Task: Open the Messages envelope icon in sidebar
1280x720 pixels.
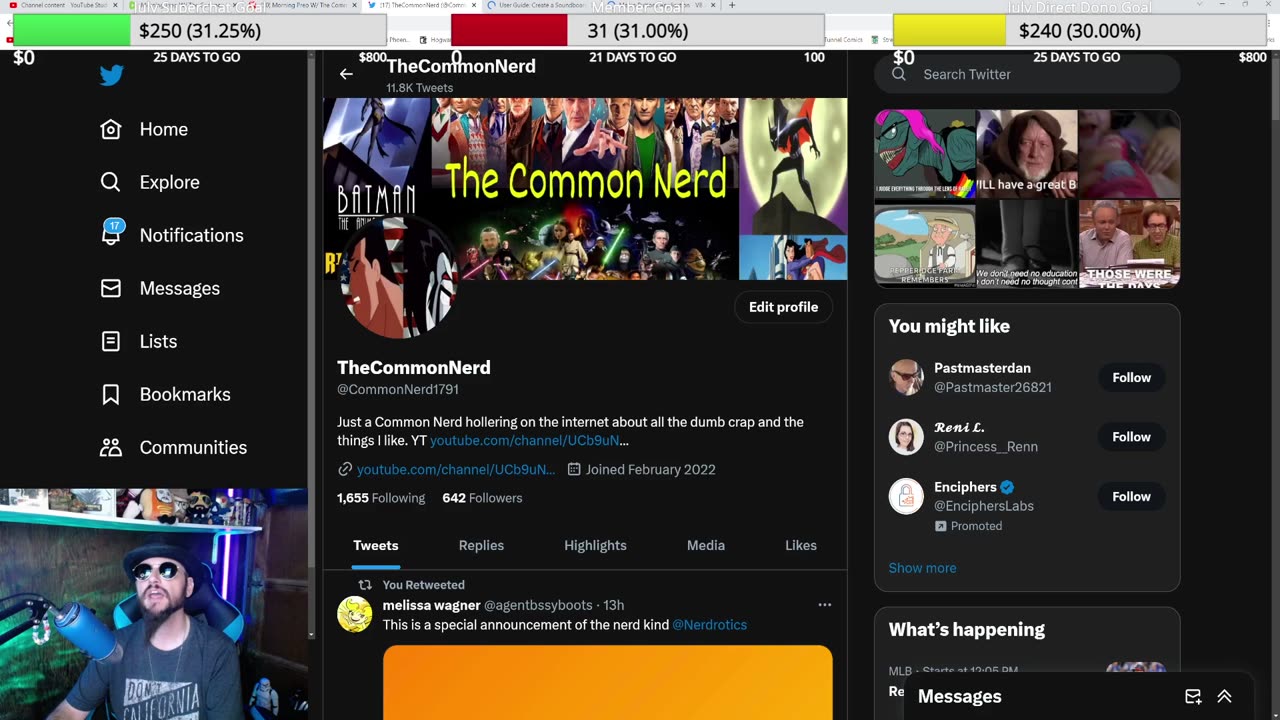Action: point(111,288)
